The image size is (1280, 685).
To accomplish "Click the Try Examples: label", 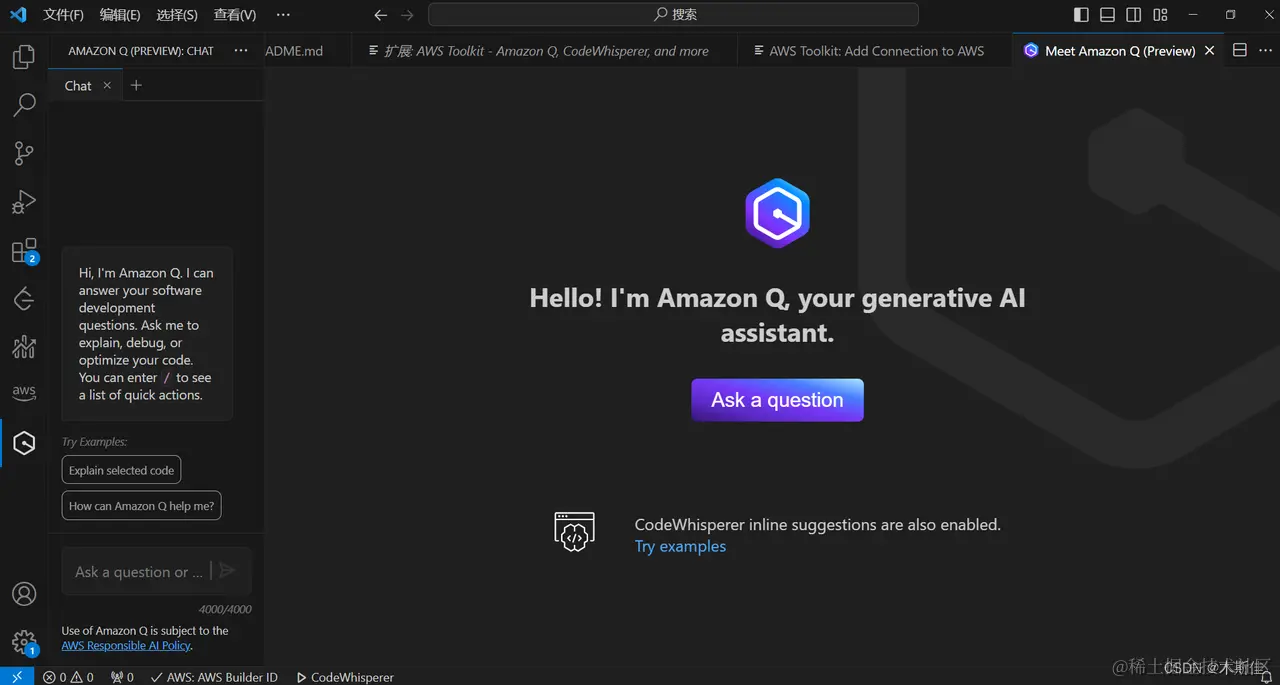I will point(94,441).
